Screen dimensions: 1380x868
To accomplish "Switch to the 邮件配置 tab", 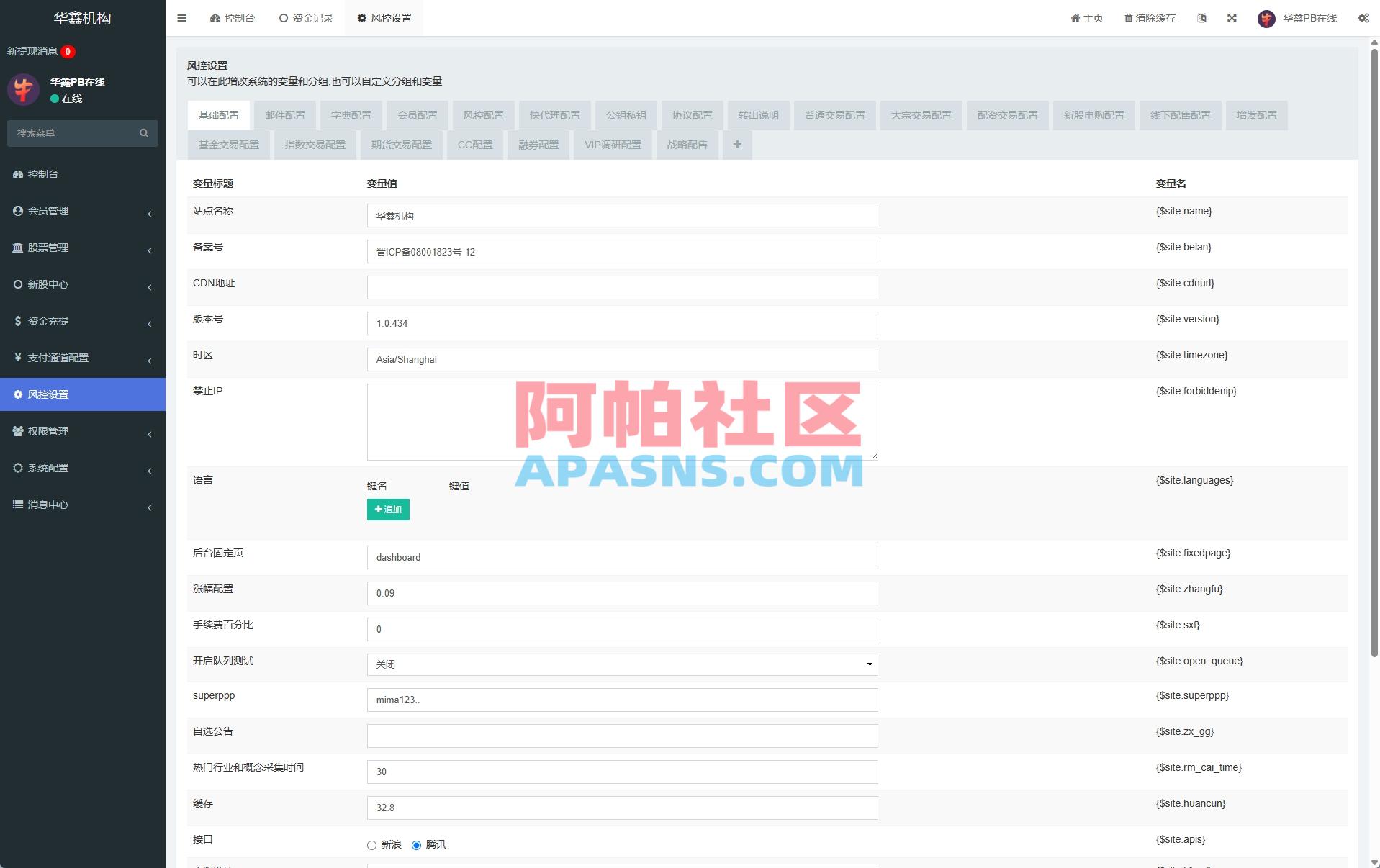I will point(284,115).
